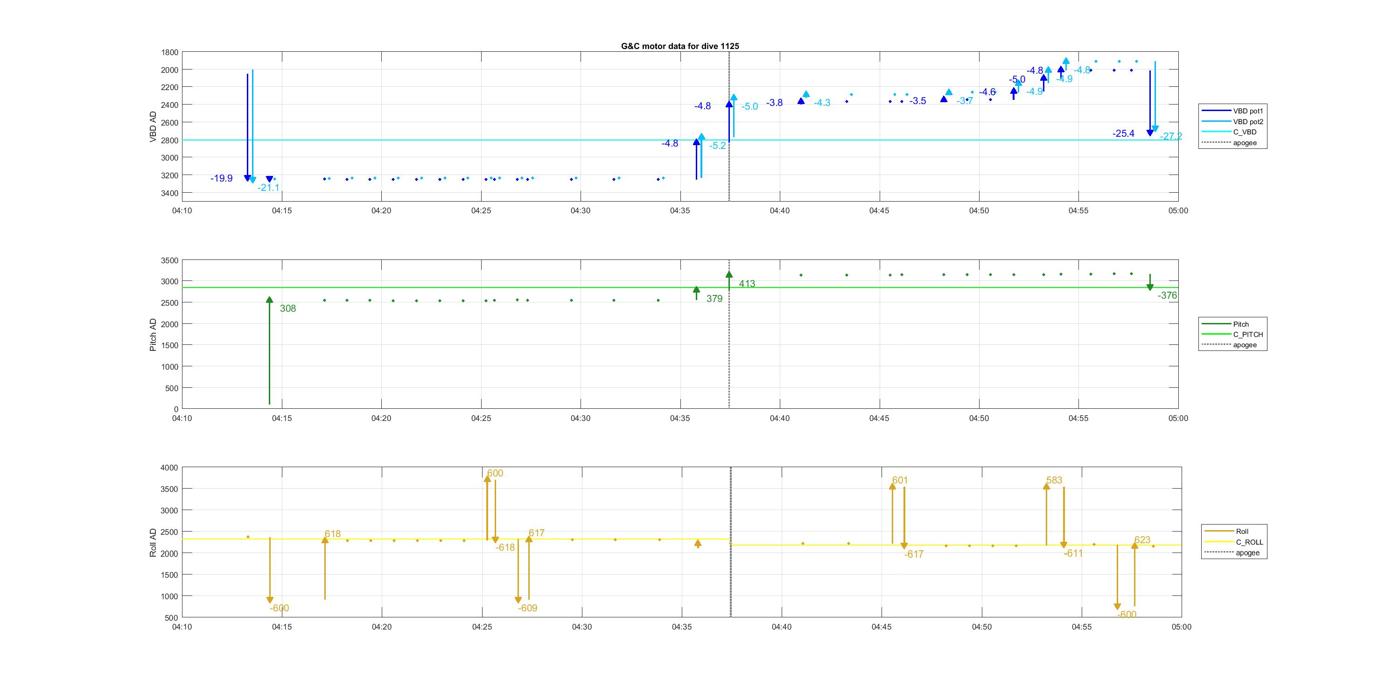1400x693 pixels.
Task: Select the 'C_PITCH' legend entry
Action: pyautogui.click(x=1234, y=334)
